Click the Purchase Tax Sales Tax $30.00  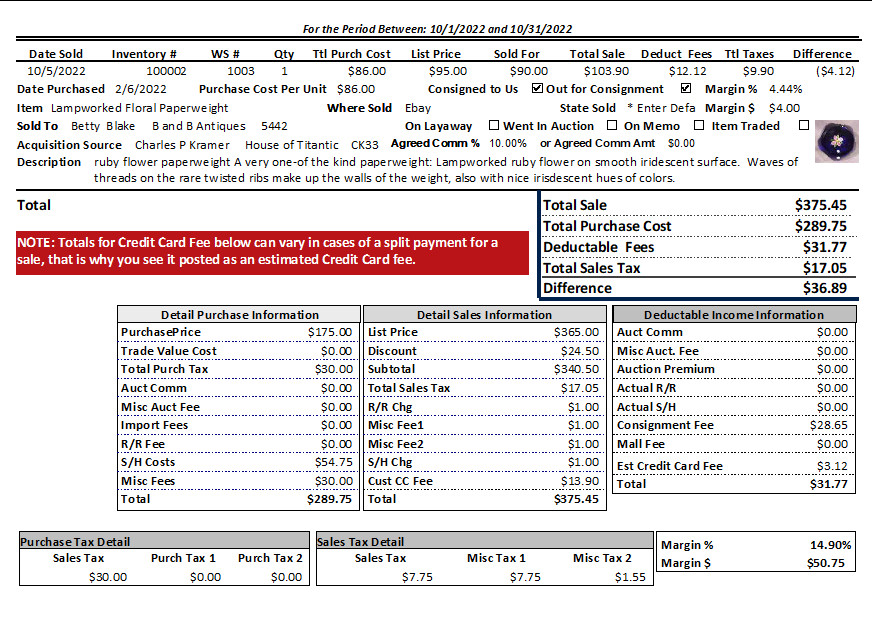point(108,577)
